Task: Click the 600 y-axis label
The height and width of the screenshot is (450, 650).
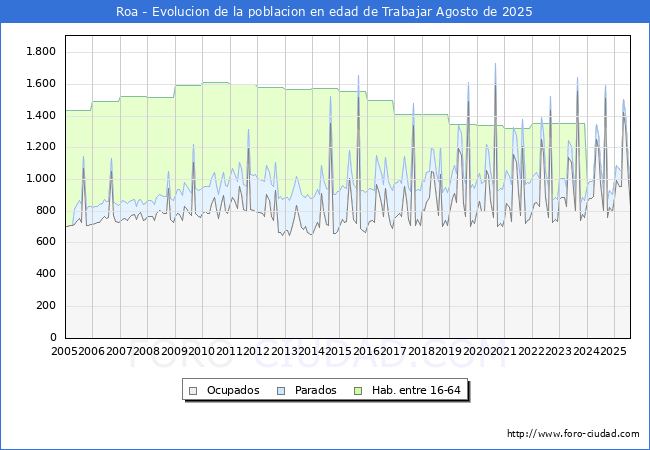Action: pos(46,242)
